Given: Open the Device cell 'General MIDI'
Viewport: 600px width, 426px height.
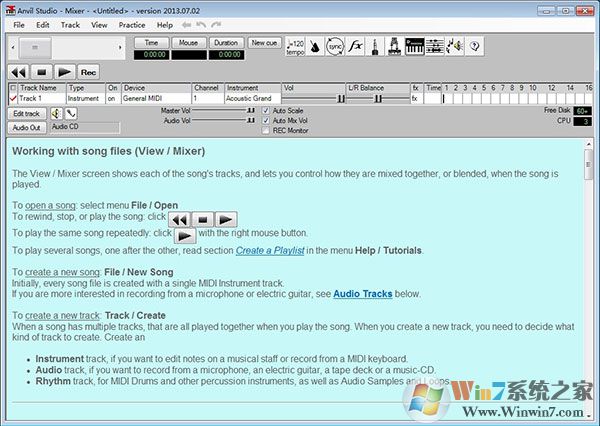Looking at the screenshot, I should click(156, 99).
